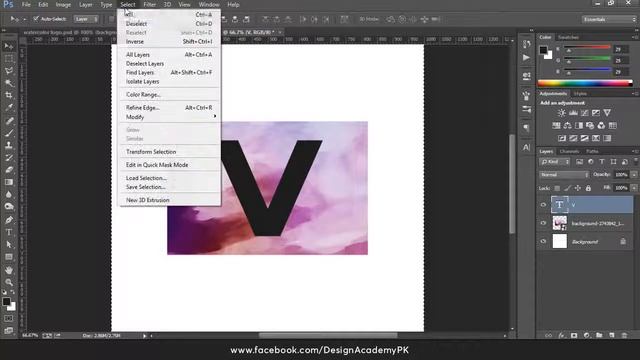640x360 pixels.
Task: Select the Clone Stamp tool
Action: [x=9, y=145]
